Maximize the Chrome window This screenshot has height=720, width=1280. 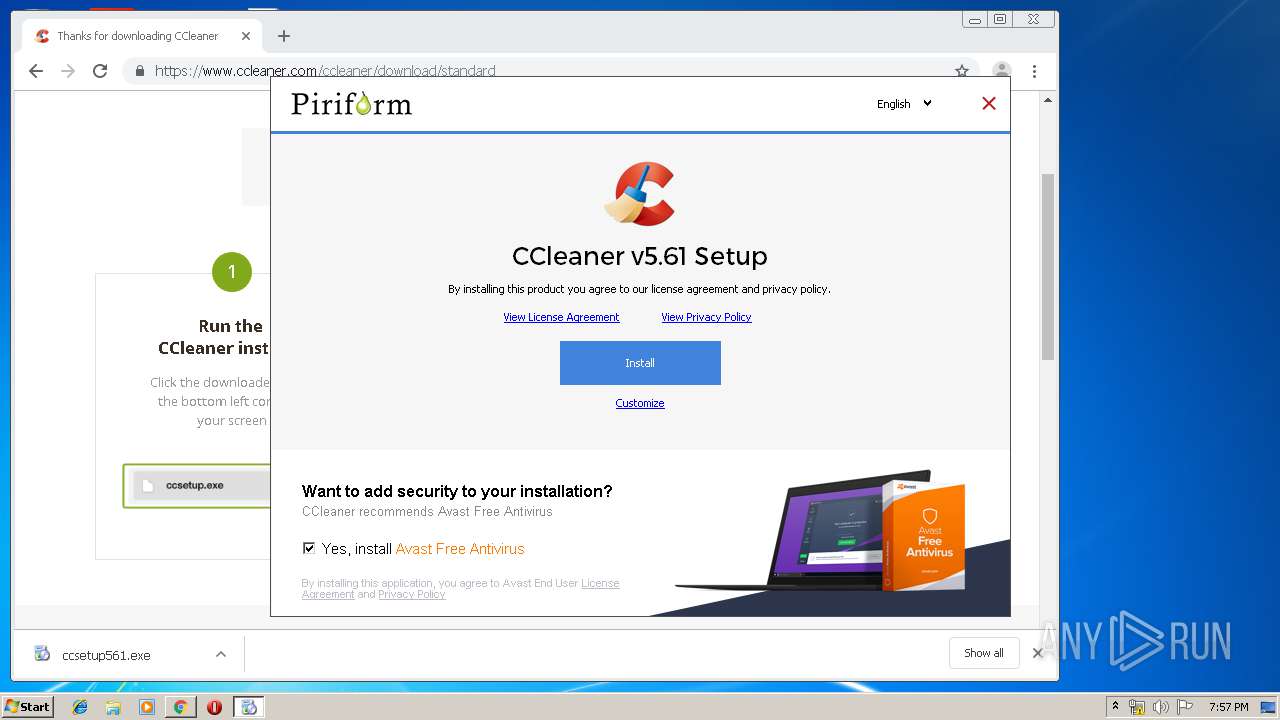pyautogui.click(x=999, y=19)
